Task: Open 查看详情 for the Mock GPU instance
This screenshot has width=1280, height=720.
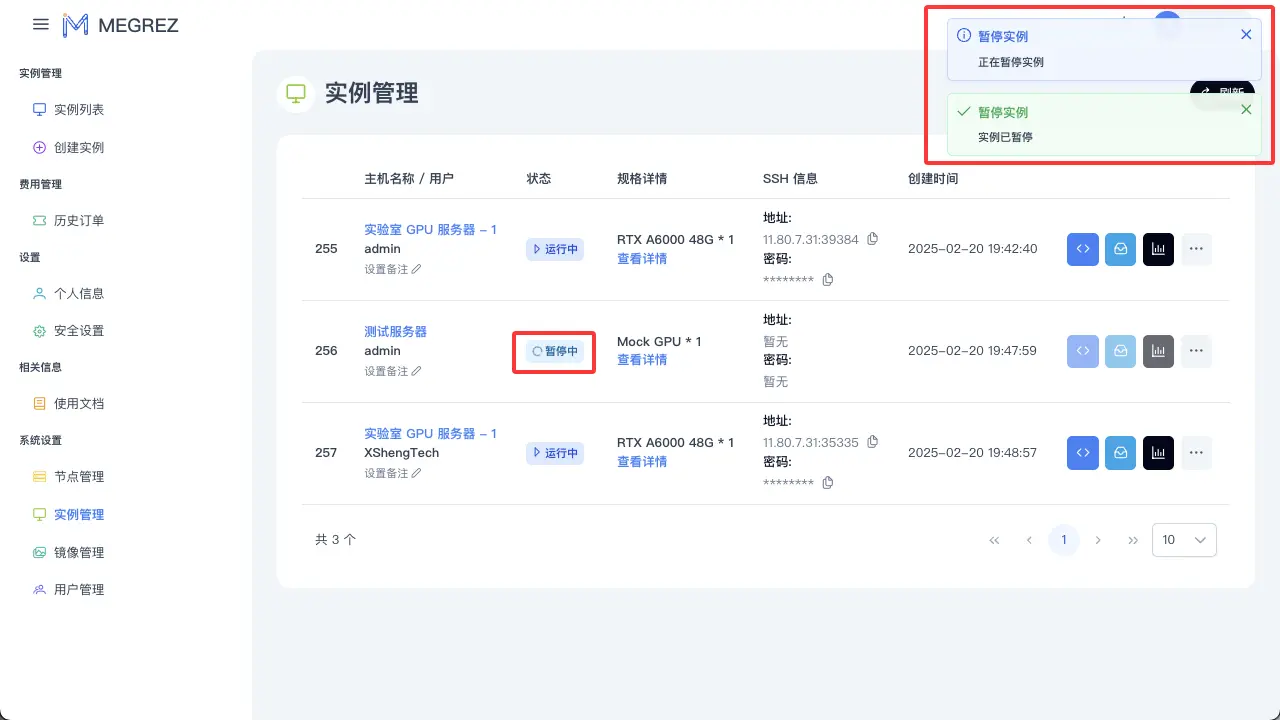Action: tap(644, 360)
